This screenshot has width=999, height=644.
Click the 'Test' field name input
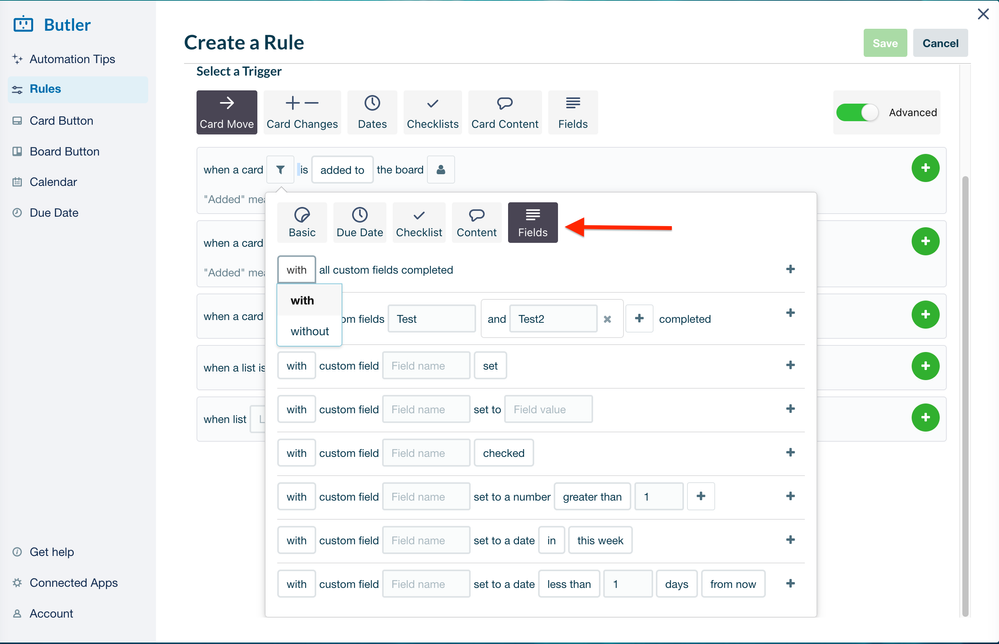(x=432, y=319)
